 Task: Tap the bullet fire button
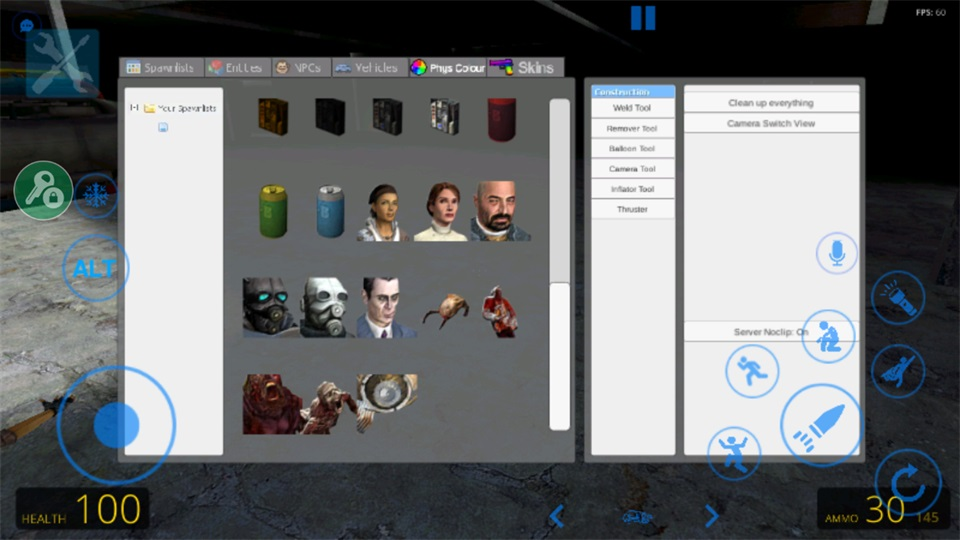tap(821, 426)
